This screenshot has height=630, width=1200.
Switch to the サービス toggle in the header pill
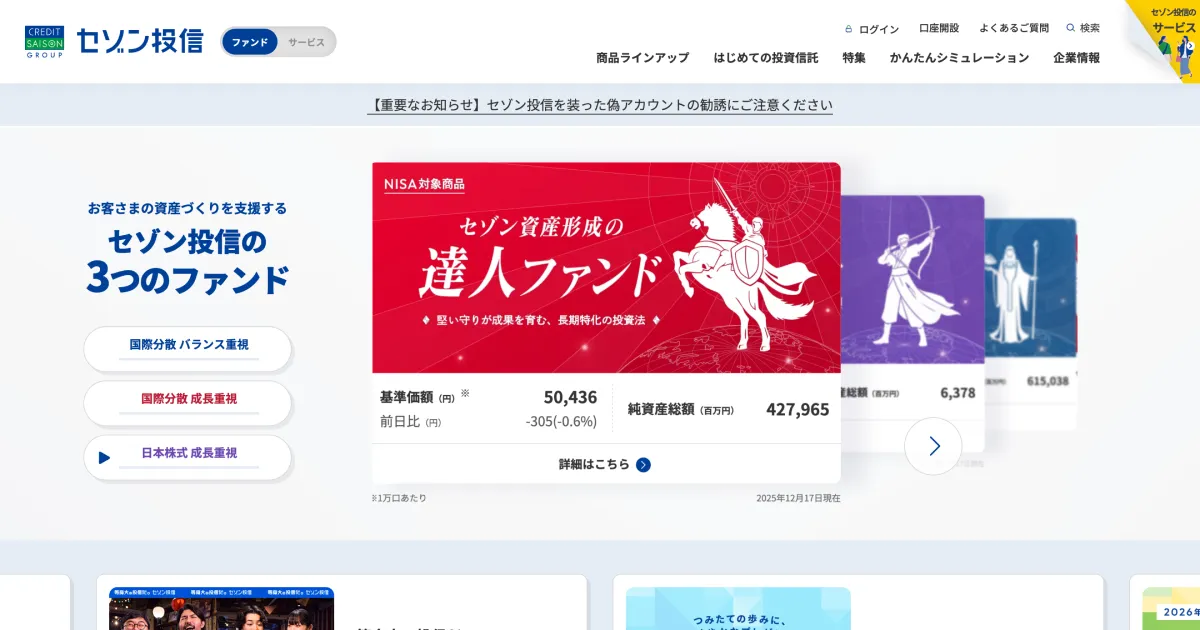306,43
